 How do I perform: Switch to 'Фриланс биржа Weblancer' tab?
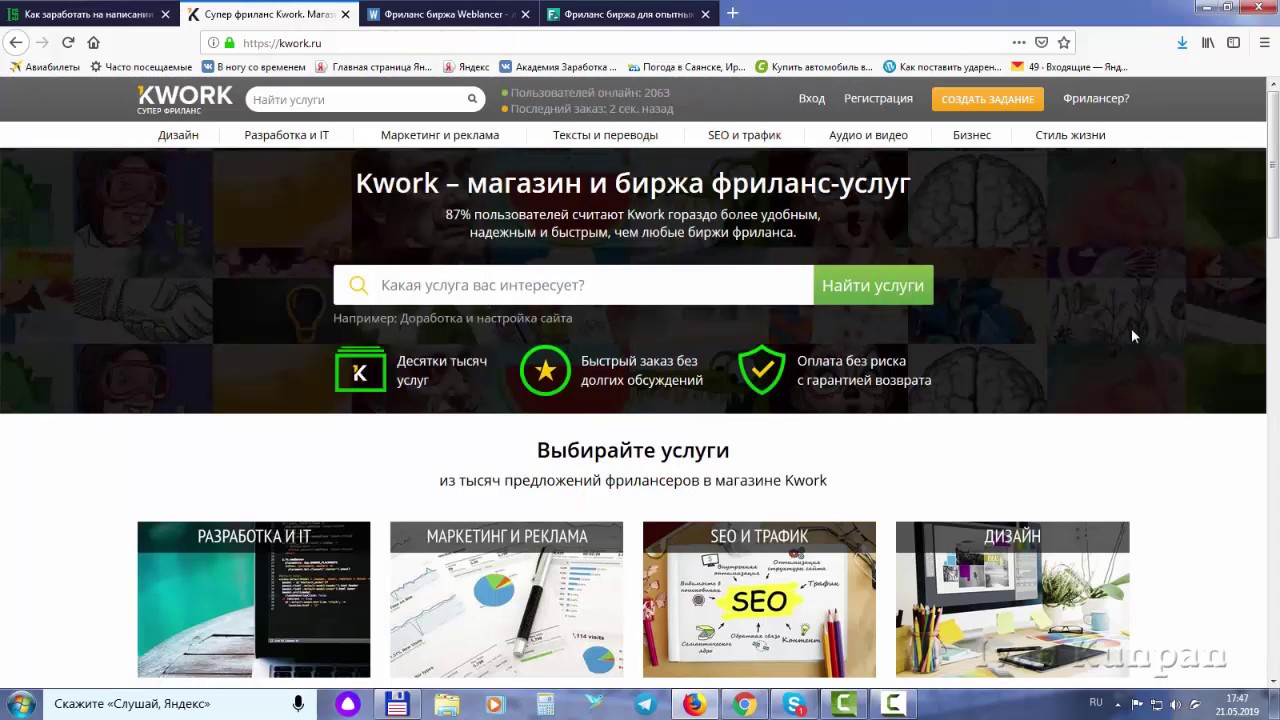[450, 14]
